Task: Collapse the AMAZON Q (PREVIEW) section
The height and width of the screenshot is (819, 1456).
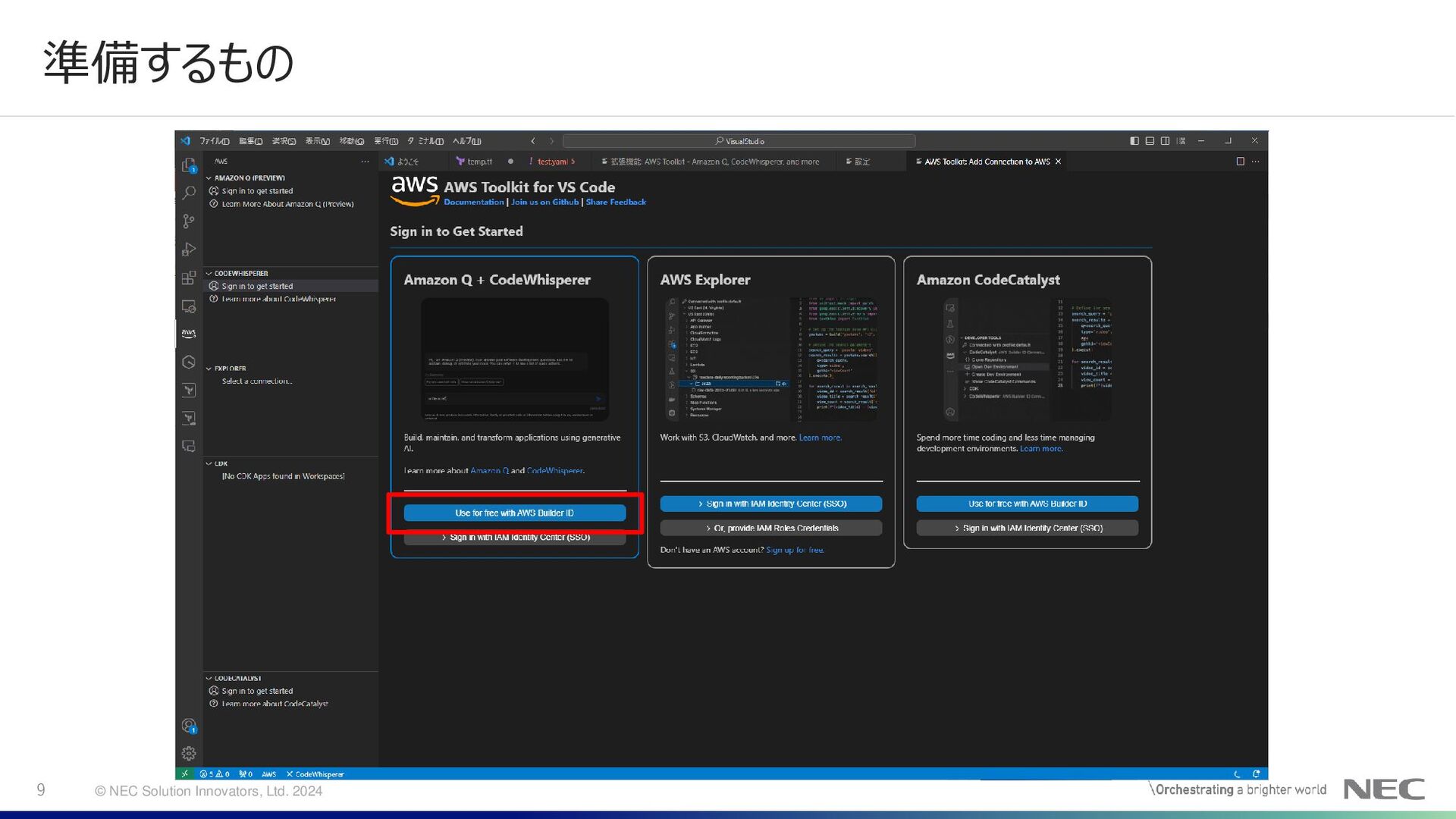Action: tap(209, 178)
